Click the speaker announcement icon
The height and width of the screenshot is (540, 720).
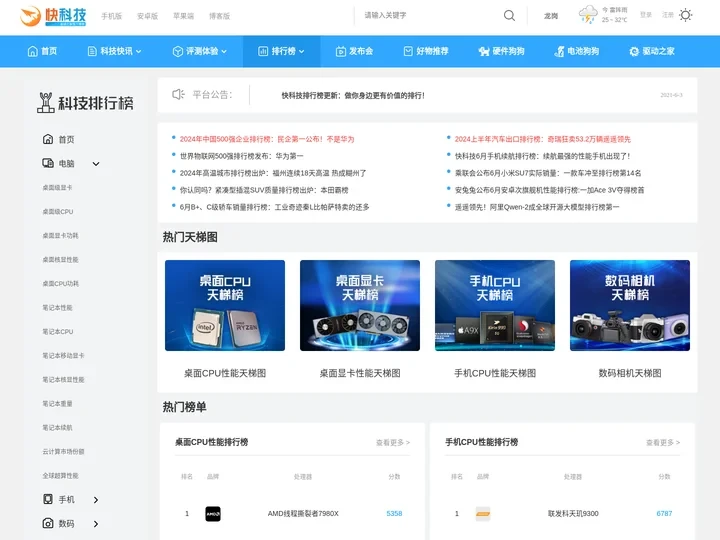[x=178, y=95]
